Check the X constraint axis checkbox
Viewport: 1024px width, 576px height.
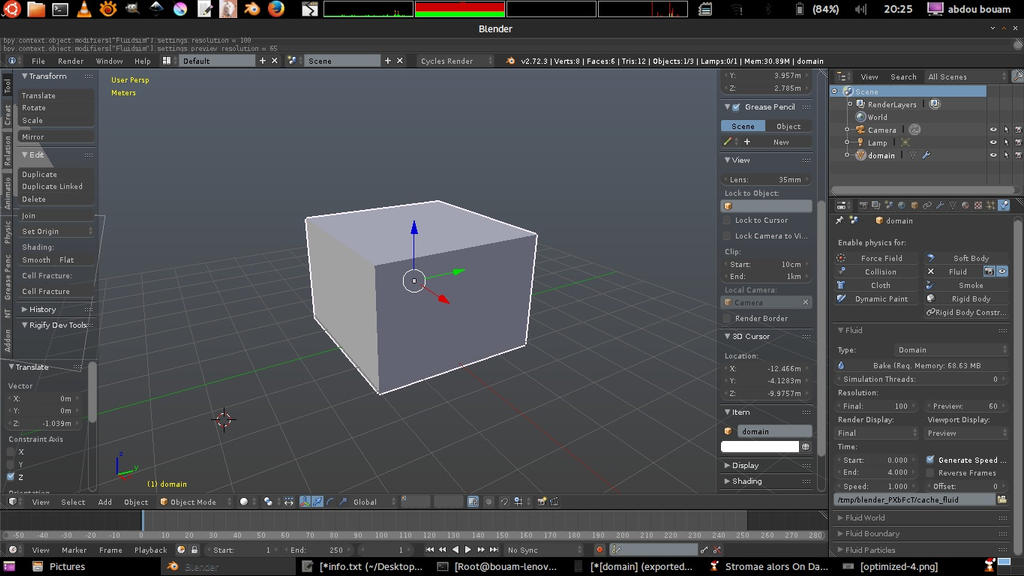coord(10,451)
